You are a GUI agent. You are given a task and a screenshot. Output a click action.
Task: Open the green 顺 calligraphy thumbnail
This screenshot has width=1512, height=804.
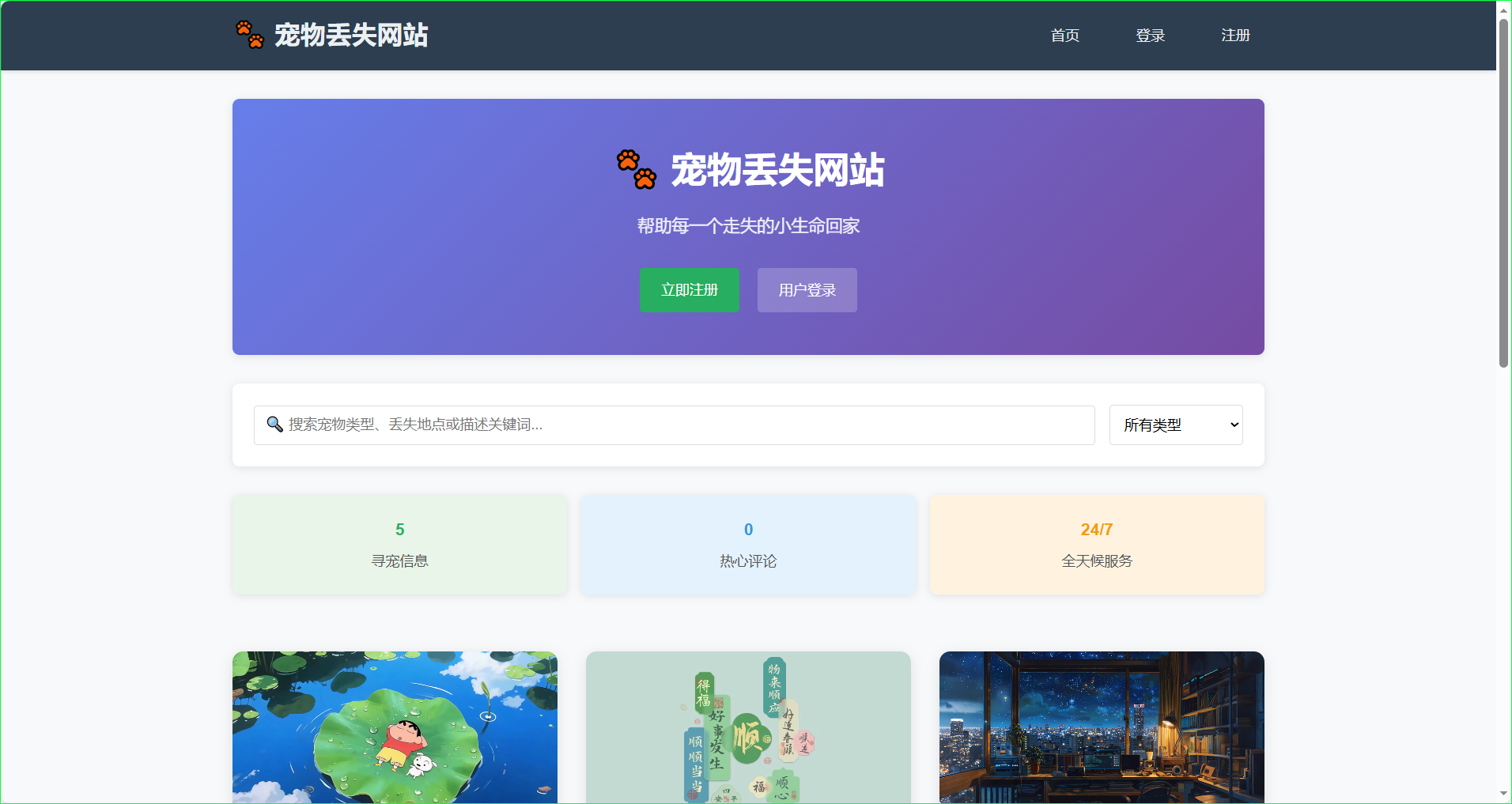(x=748, y=727)
